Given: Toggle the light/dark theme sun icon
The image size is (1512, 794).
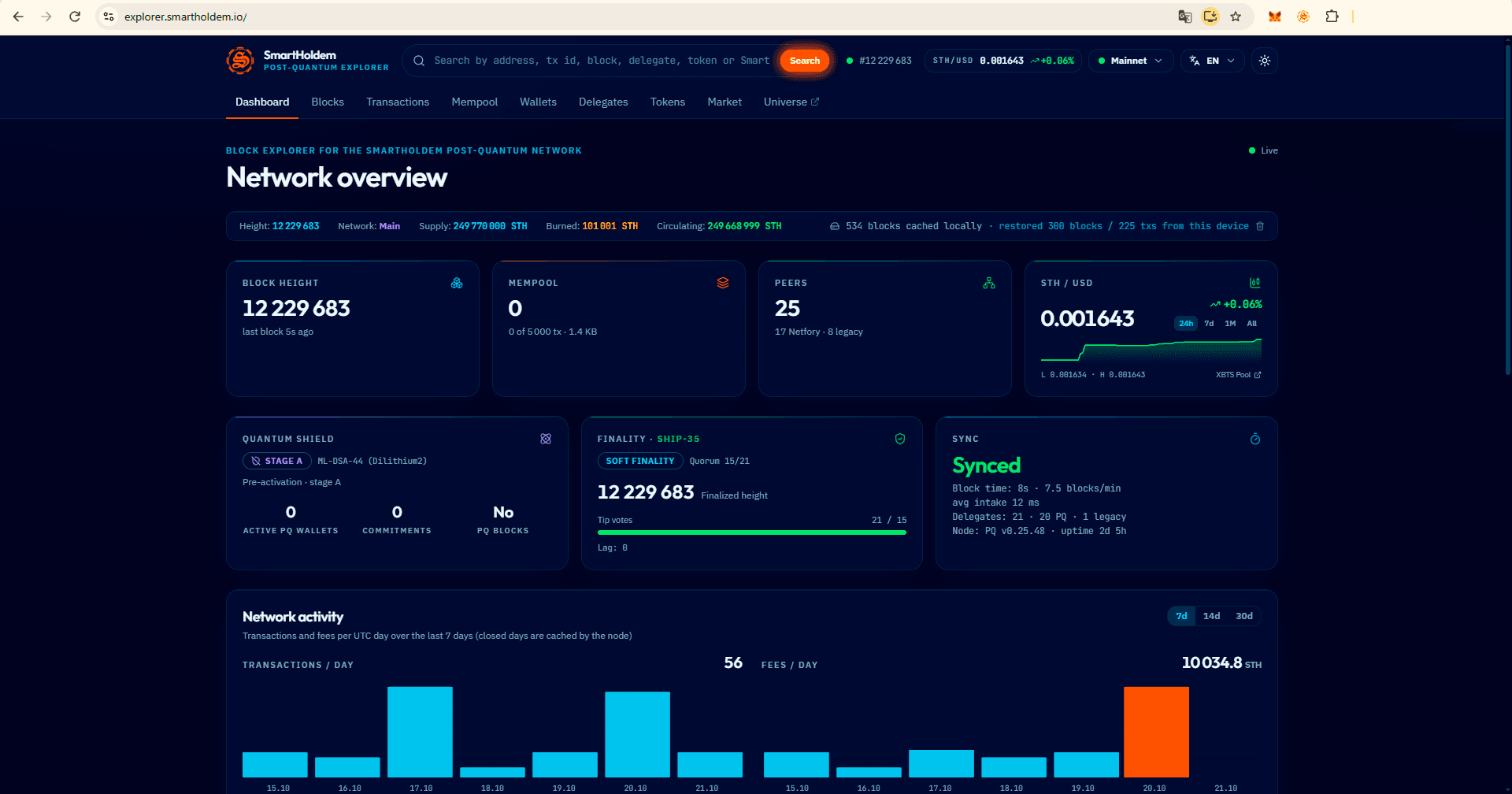Looking at the screenshot, I should point(1265,61).
